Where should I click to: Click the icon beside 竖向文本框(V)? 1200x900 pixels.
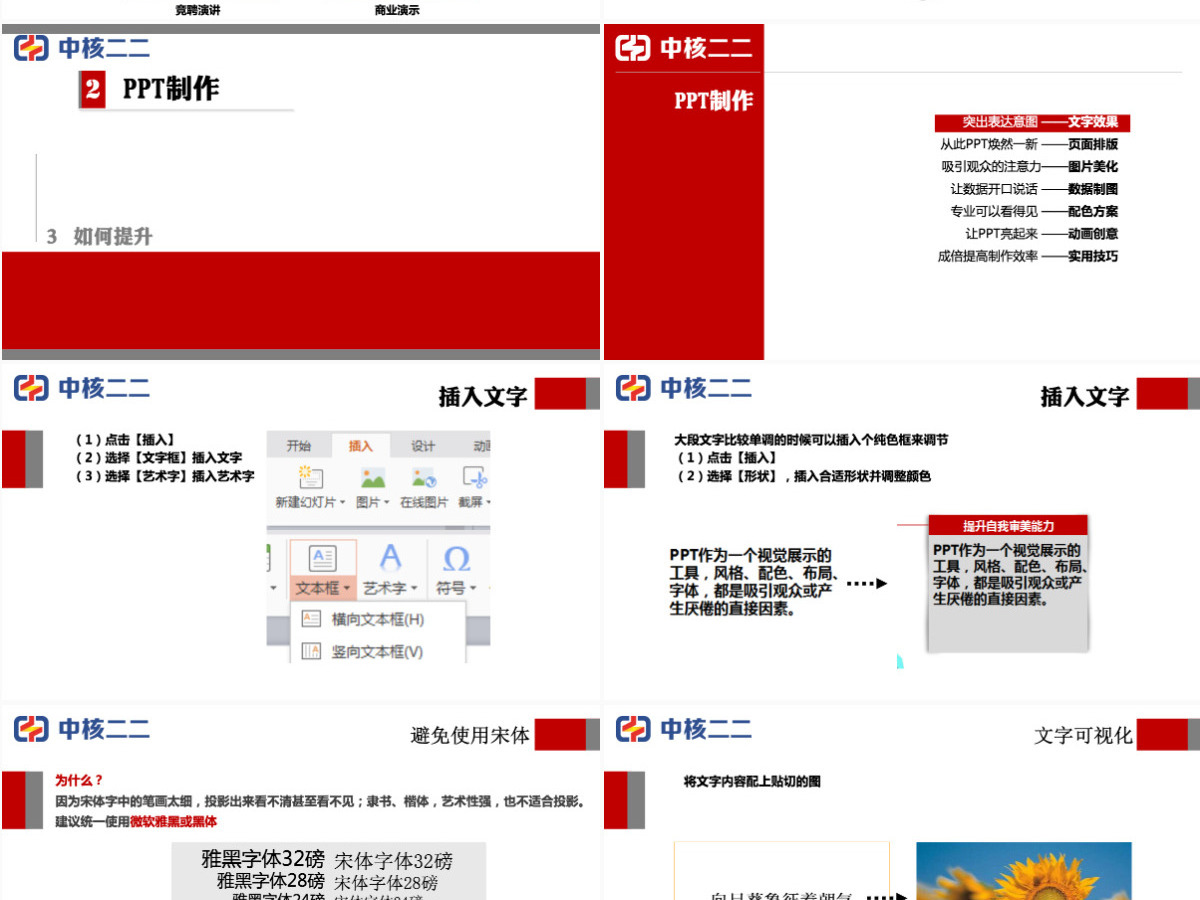point(311,651)
